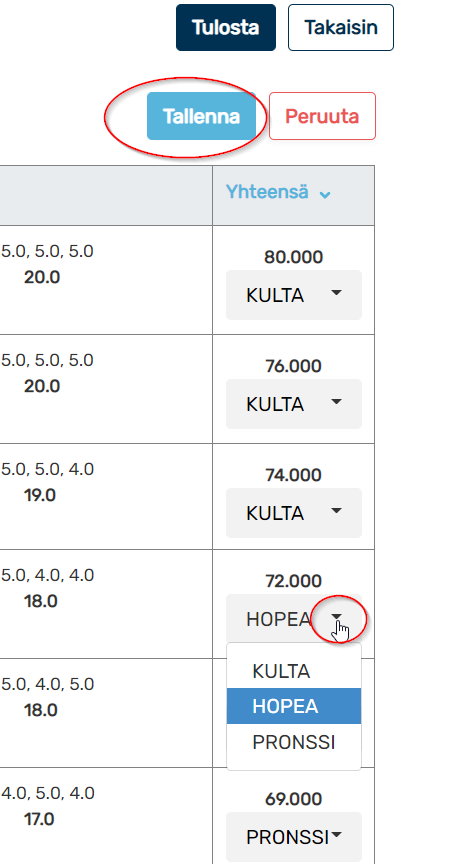Go back with the Takaisin button
This screenshot has height=864, width=451.
pos(341,28)
